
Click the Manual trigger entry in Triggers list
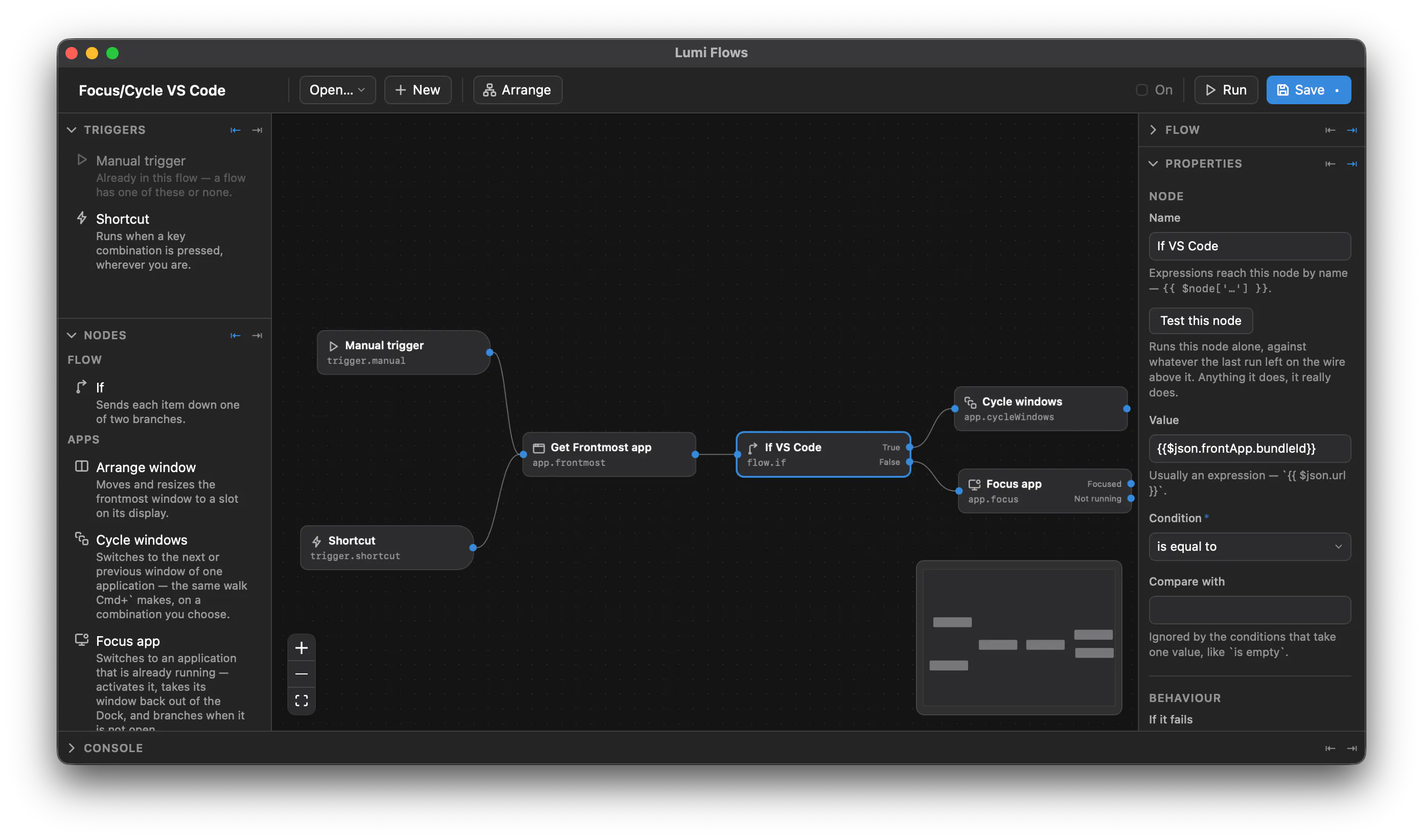(x=165, y=176)
